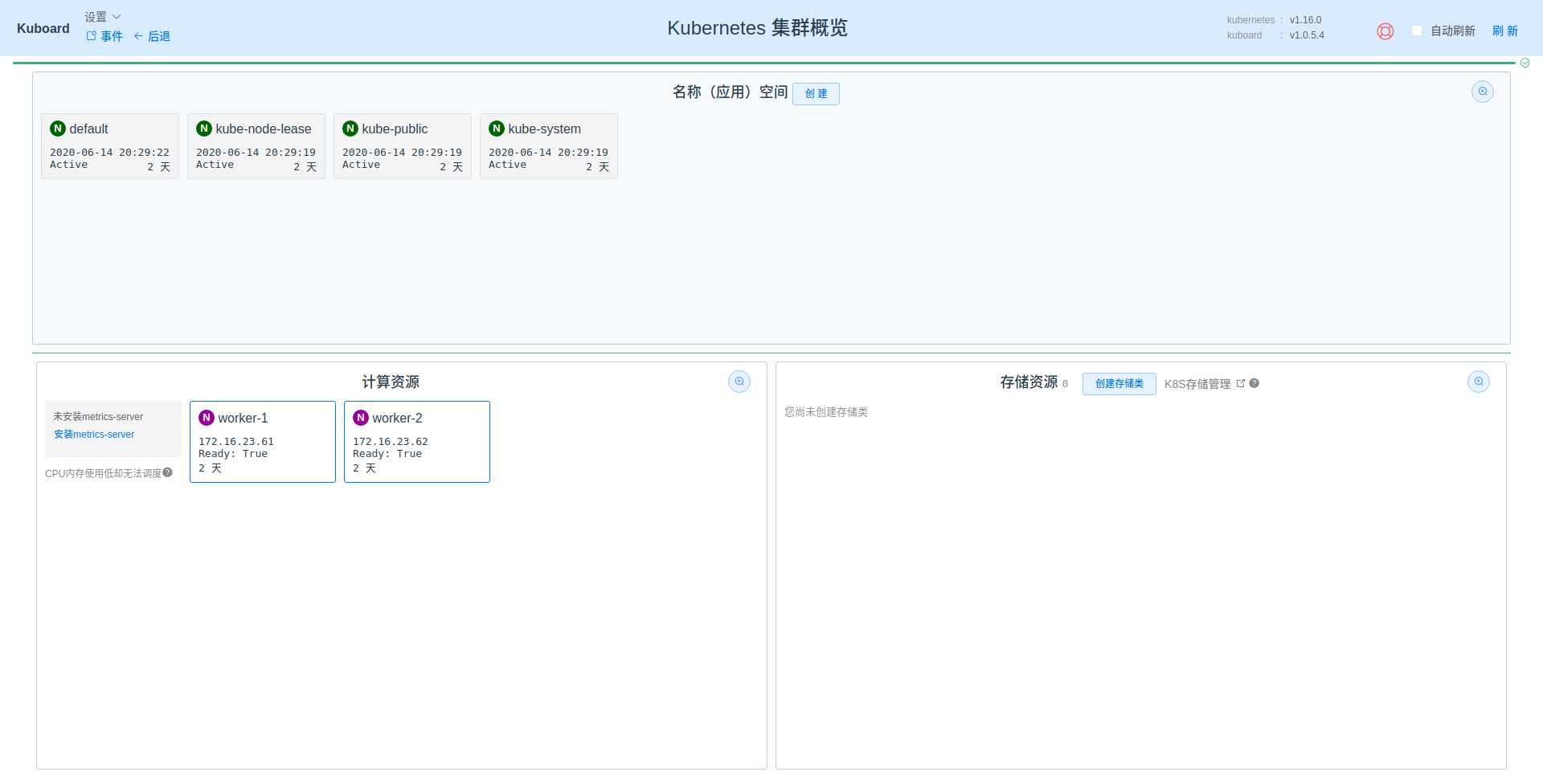Click the namespaces panel magnifier icon

pos(1482,92)
